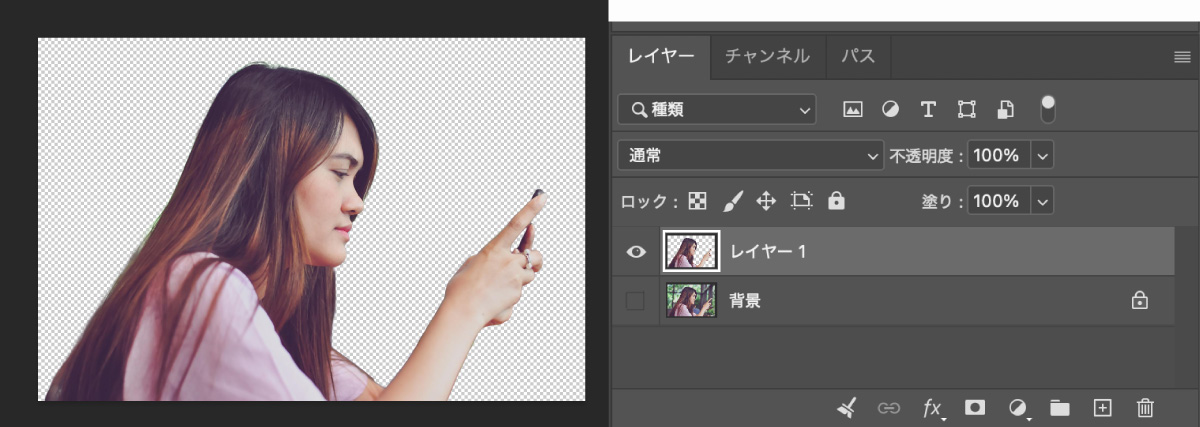Filter layers by adjustment layers icon
Viewport: 1200px width, 427px height.
(890, 109)
